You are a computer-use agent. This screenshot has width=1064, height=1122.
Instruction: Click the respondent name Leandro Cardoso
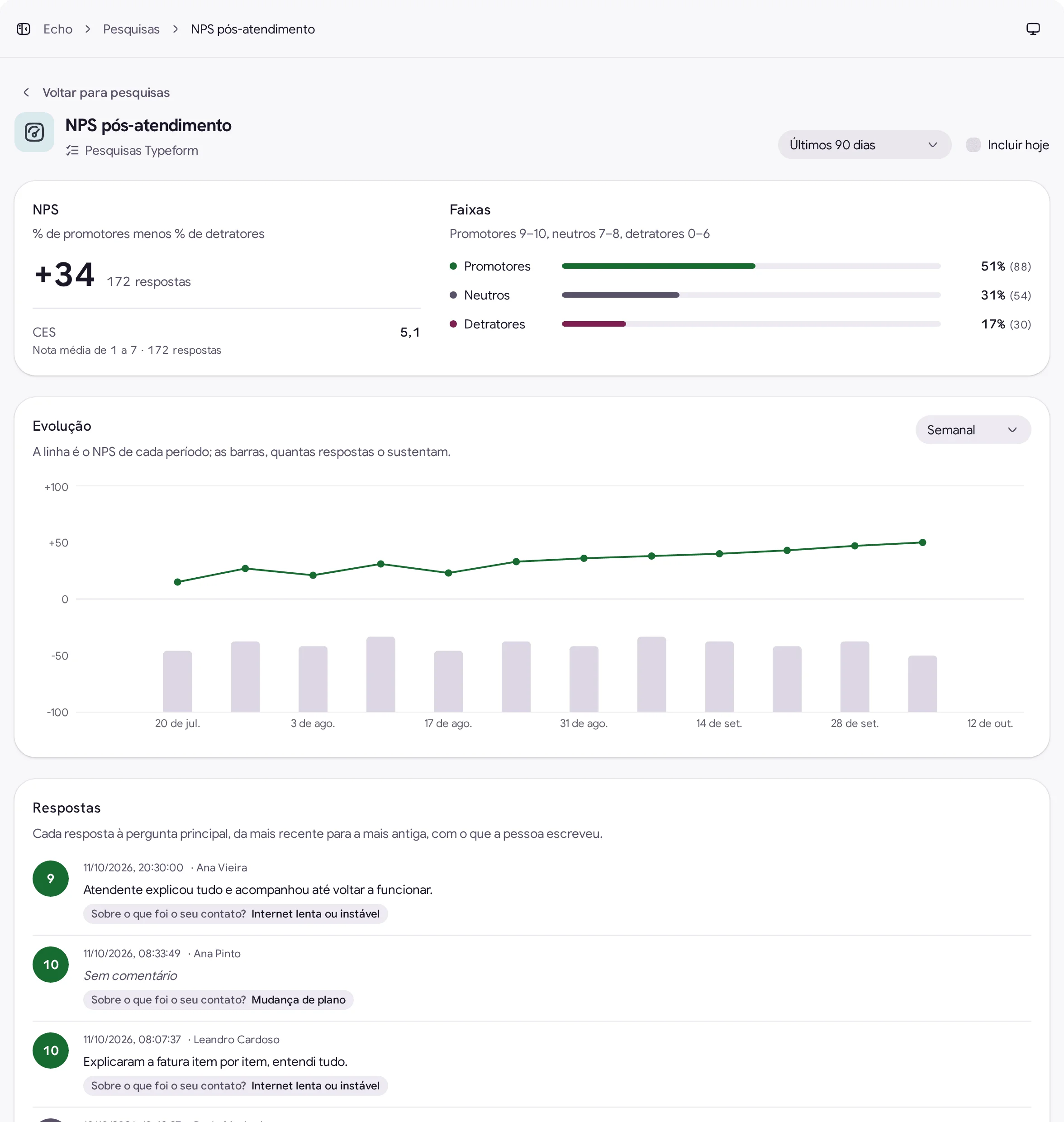[x=237, y=1040]
